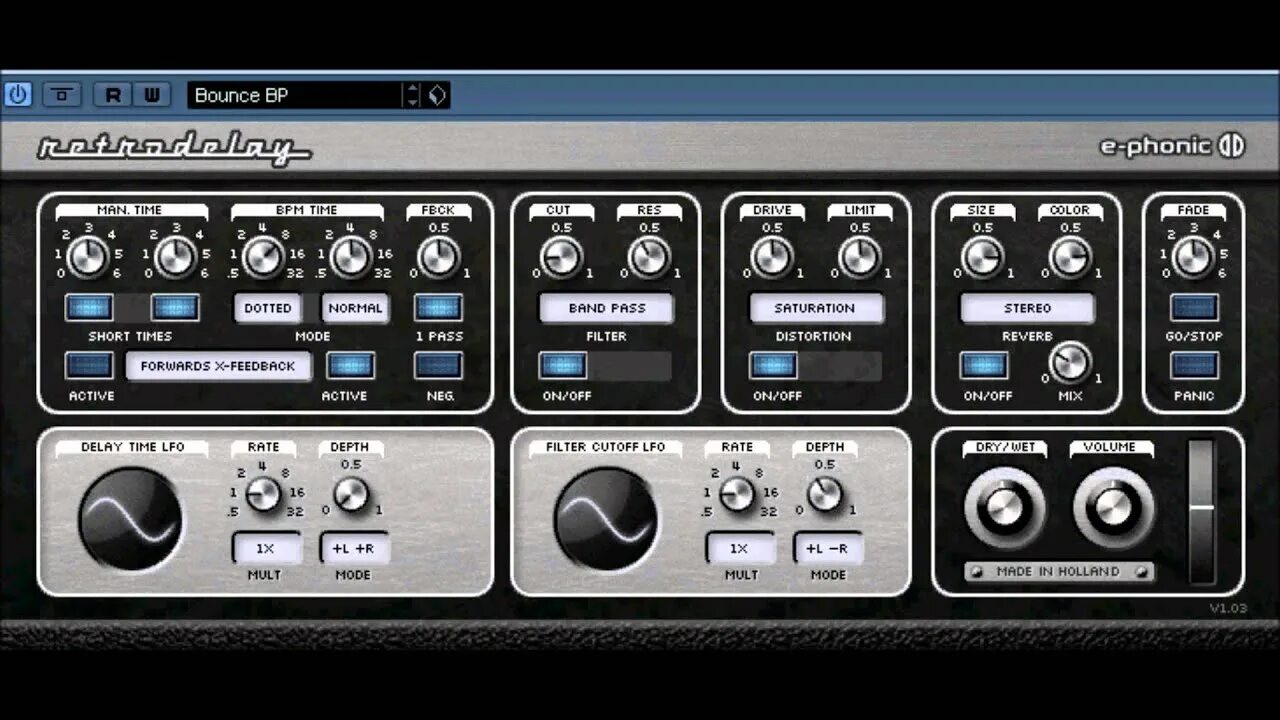Viewport: 1280px width, 720px height.
Task: Click the first BPM TIME knob
Action: click(x=263, y=257)
